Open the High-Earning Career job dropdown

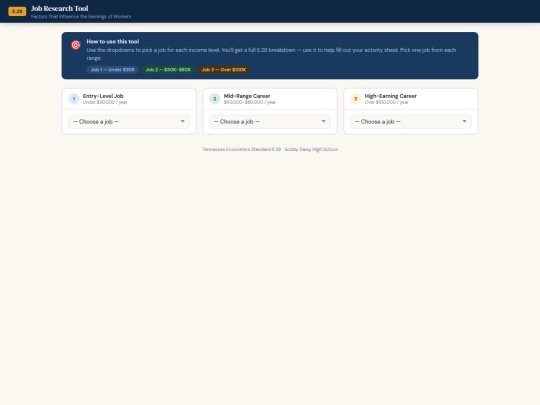[x=411, y=122]
